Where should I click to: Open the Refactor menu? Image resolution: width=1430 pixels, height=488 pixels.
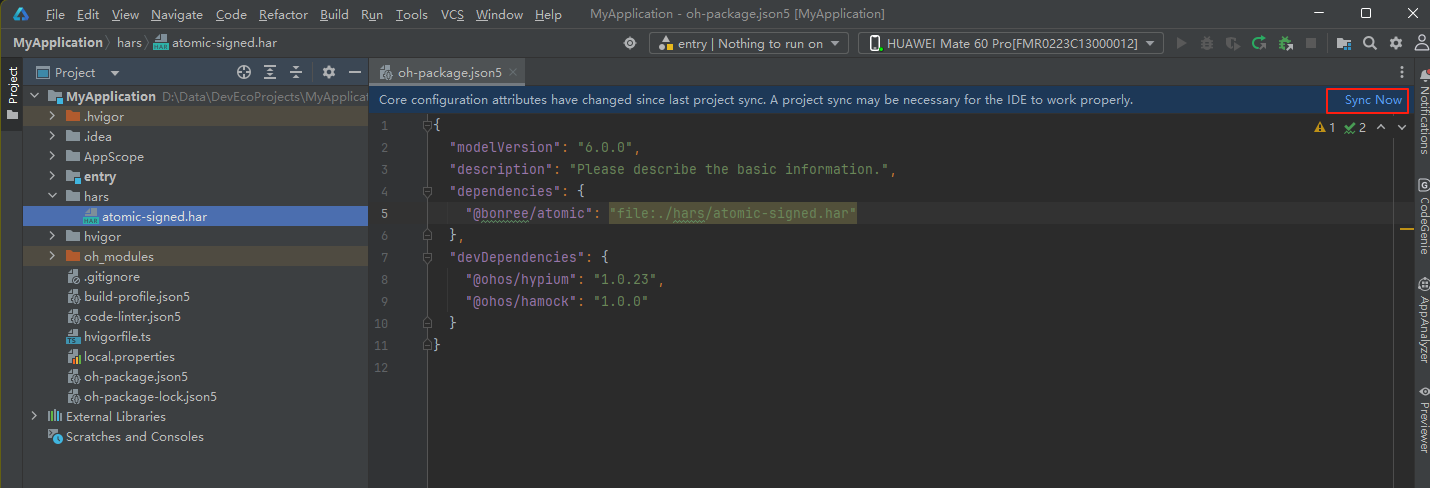(x=283, y=15)
